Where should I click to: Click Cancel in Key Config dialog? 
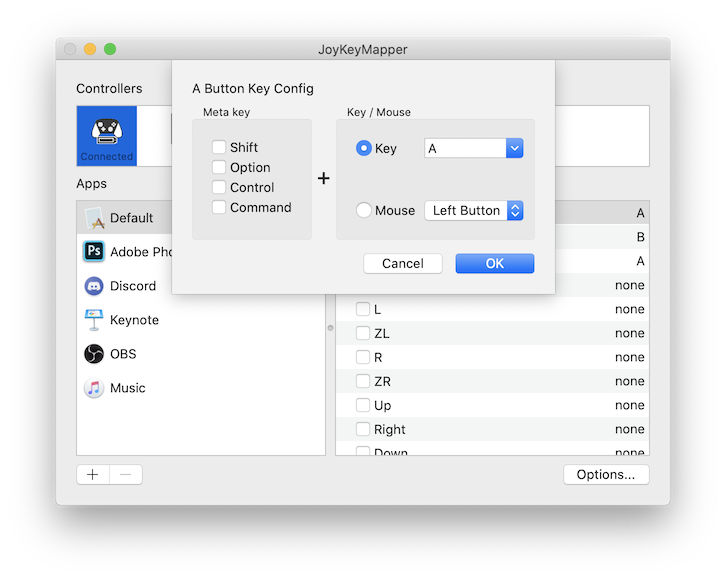pos(403,263)
